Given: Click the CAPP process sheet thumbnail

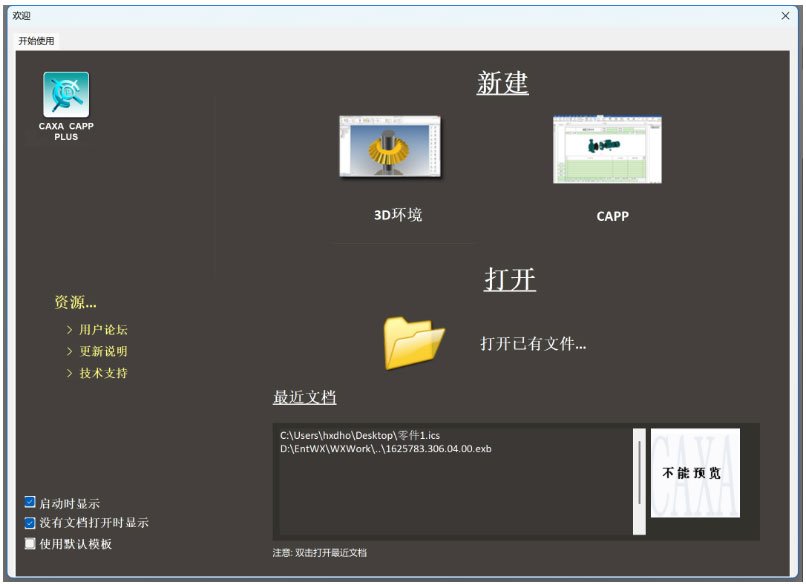Looking at the screenshot, I should [x=607, y=150].
